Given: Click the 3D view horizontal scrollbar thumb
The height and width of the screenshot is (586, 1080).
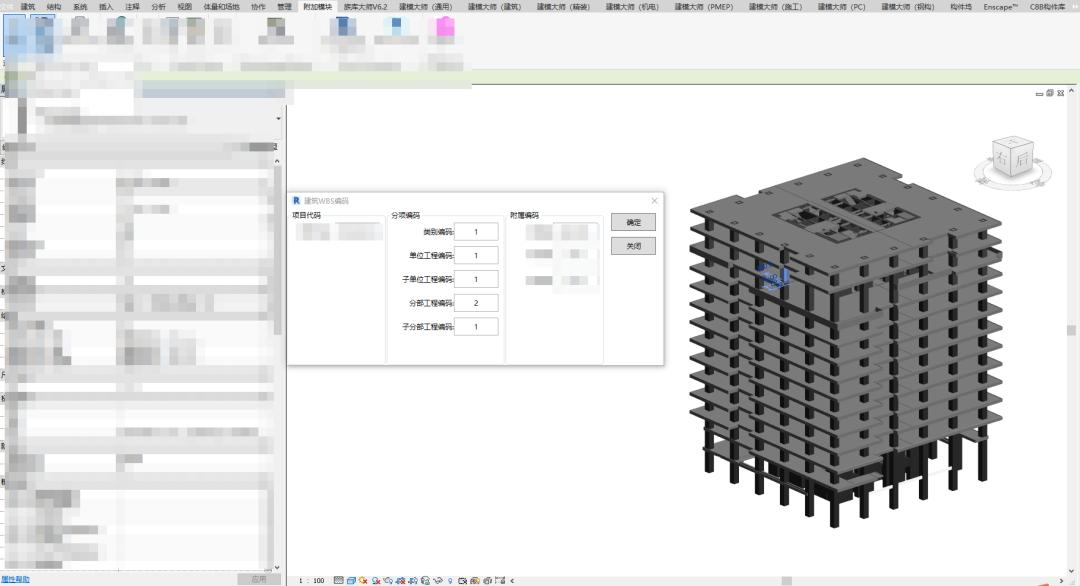Looking at the screenshot, I should tap(787, 580).
